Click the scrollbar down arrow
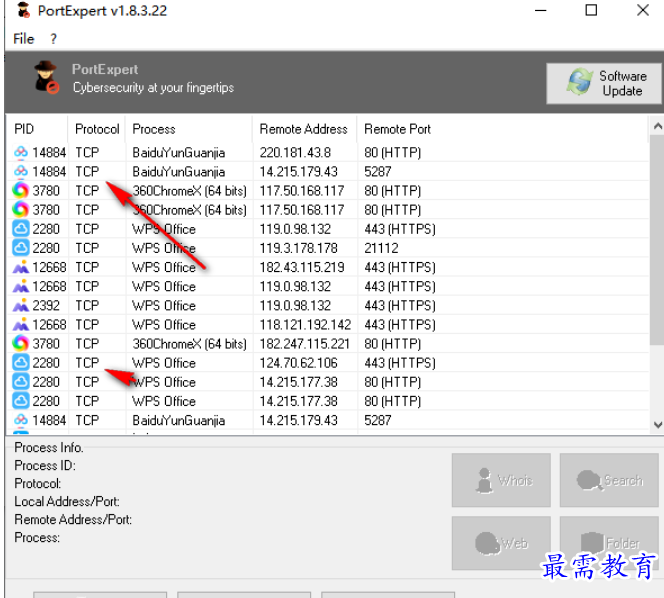The height and width of the screenshot is (598, 664). [x=657, y=425]
